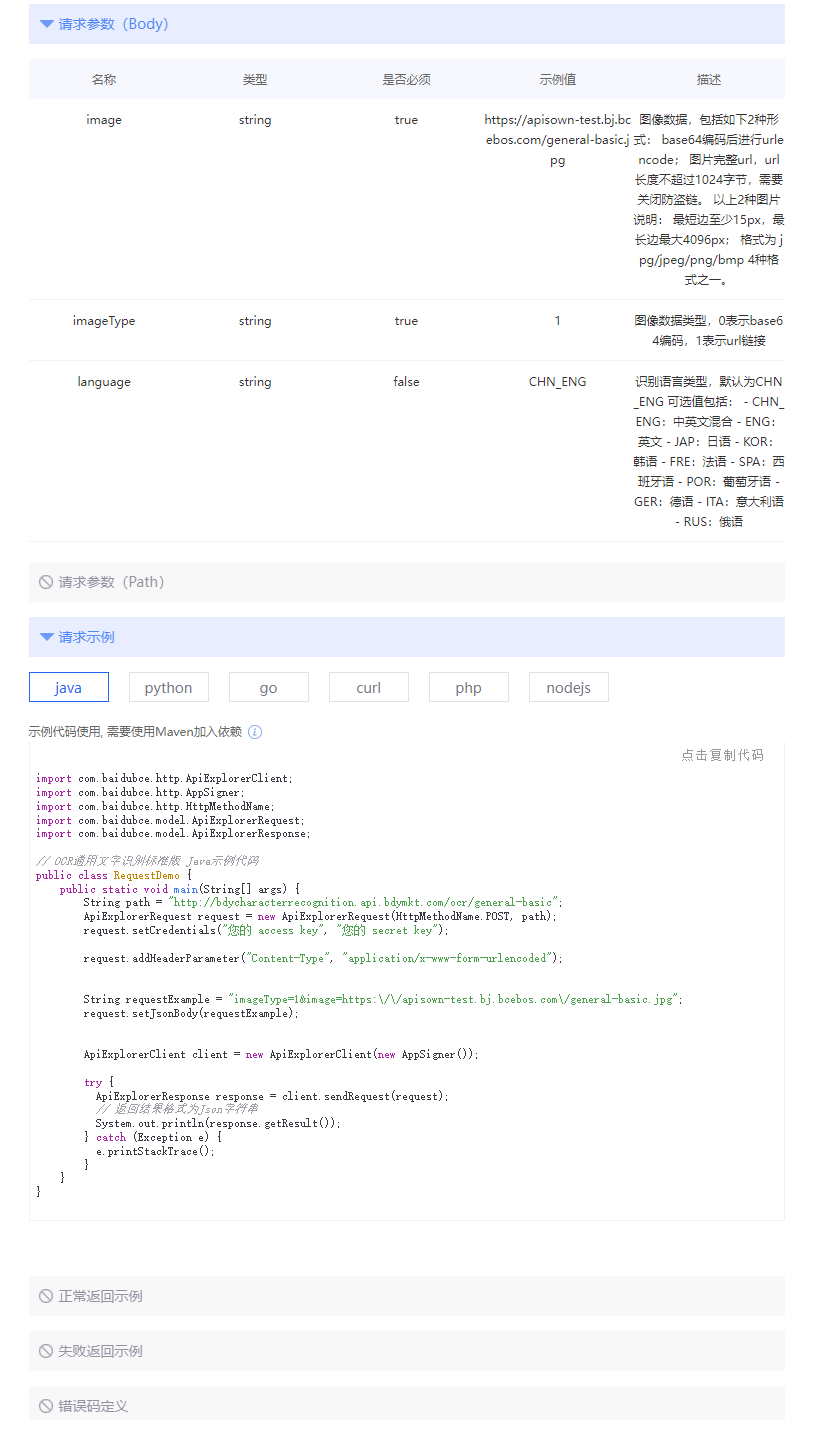Click the e.printStackTrace code line
Image resolution: width=824 pixels, height=1456 pixels.
[x=155, y=1151]
